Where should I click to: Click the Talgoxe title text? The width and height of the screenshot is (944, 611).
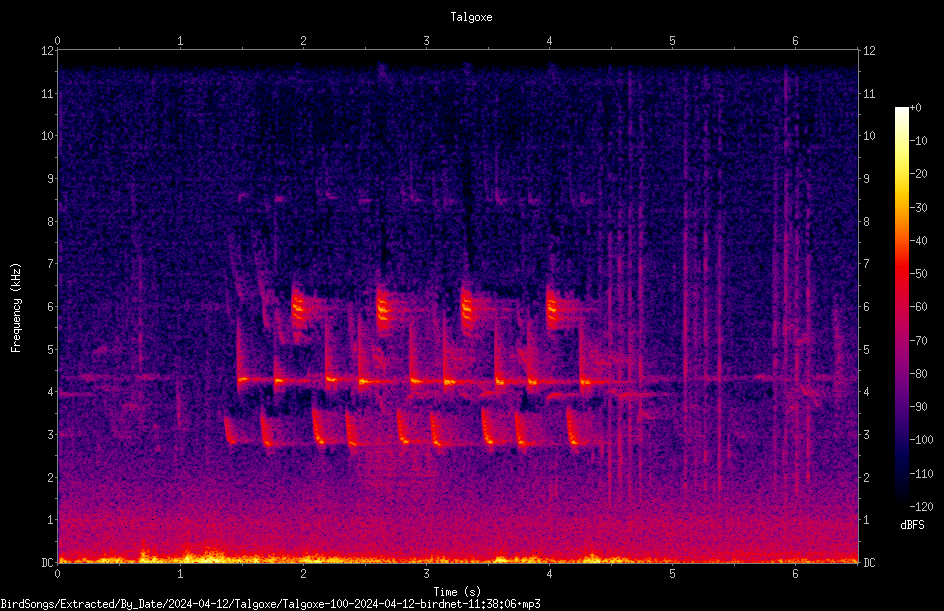[471, 17]
